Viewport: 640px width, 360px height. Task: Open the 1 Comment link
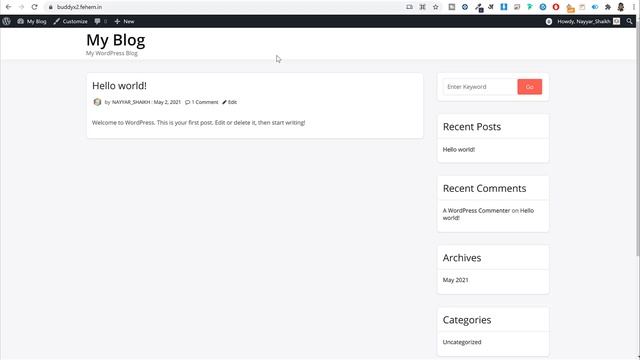(x=202, y=102)
